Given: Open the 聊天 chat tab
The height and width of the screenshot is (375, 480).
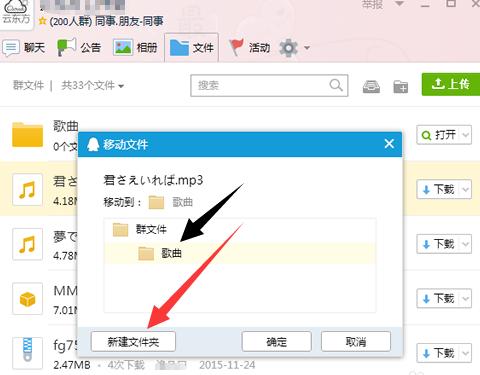Looking at the screenshot, I should tap(24, 48).
